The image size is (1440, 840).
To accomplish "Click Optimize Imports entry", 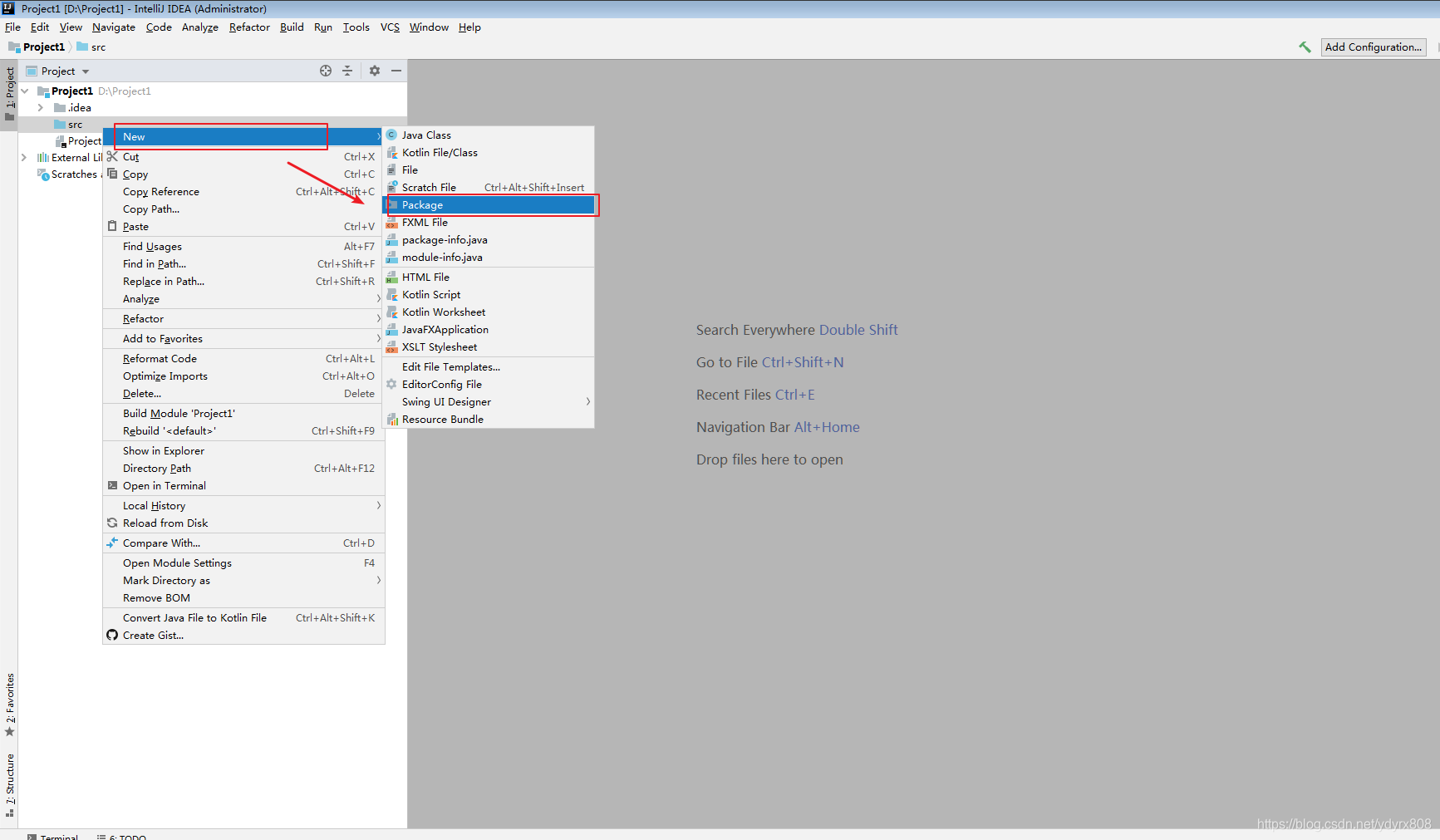I will (x=243, y=376).
